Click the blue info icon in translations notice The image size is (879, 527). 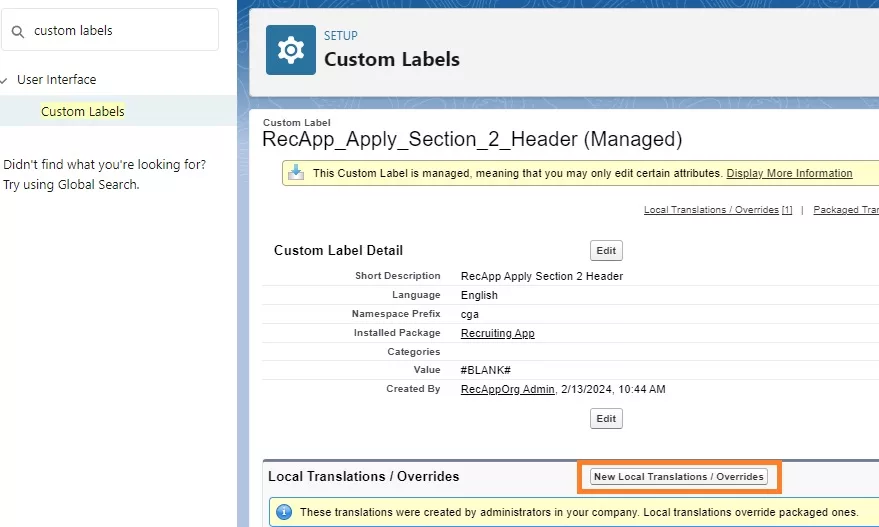283,512
